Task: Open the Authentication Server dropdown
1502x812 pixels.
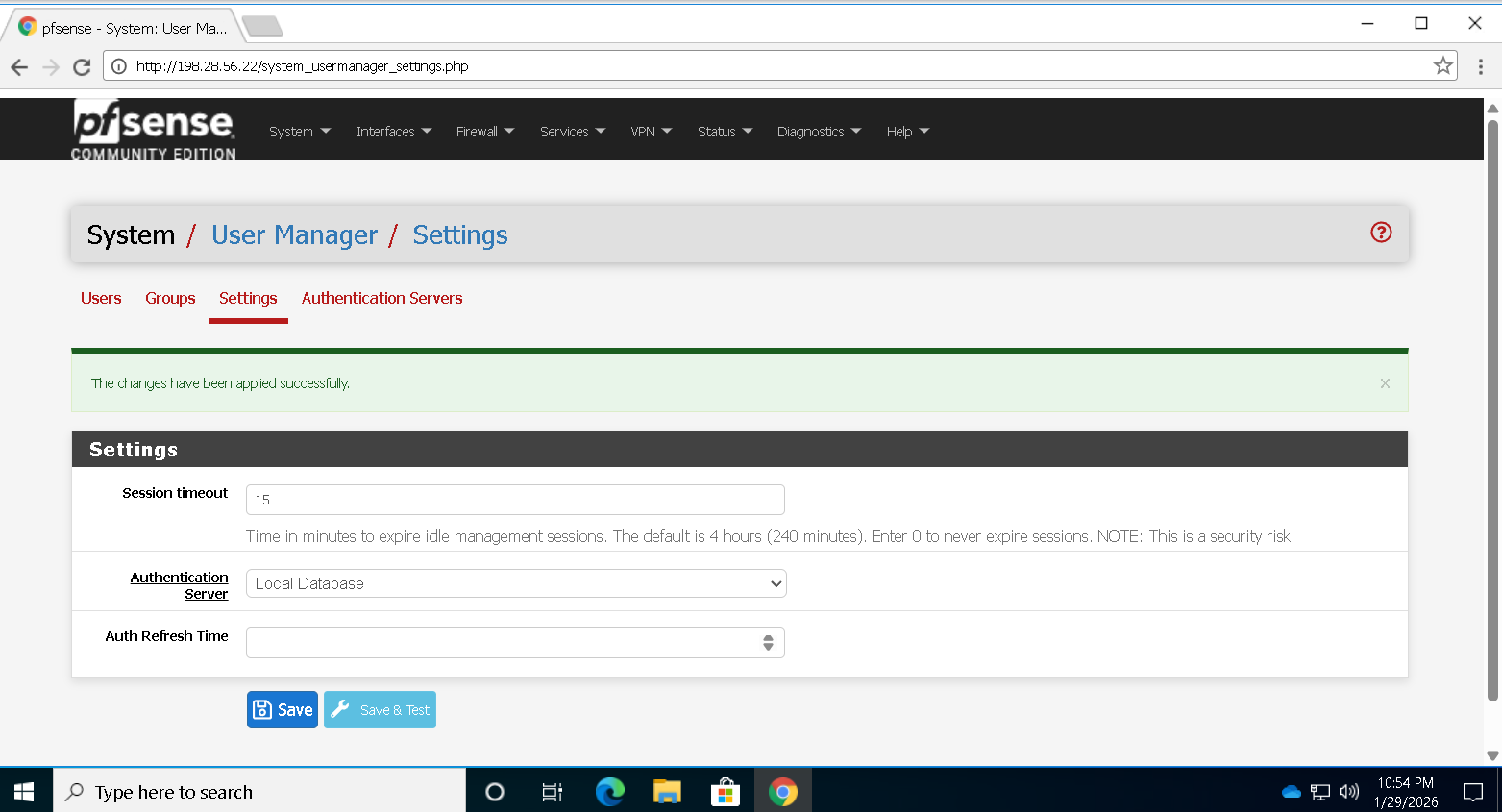Action: (516, 583)
